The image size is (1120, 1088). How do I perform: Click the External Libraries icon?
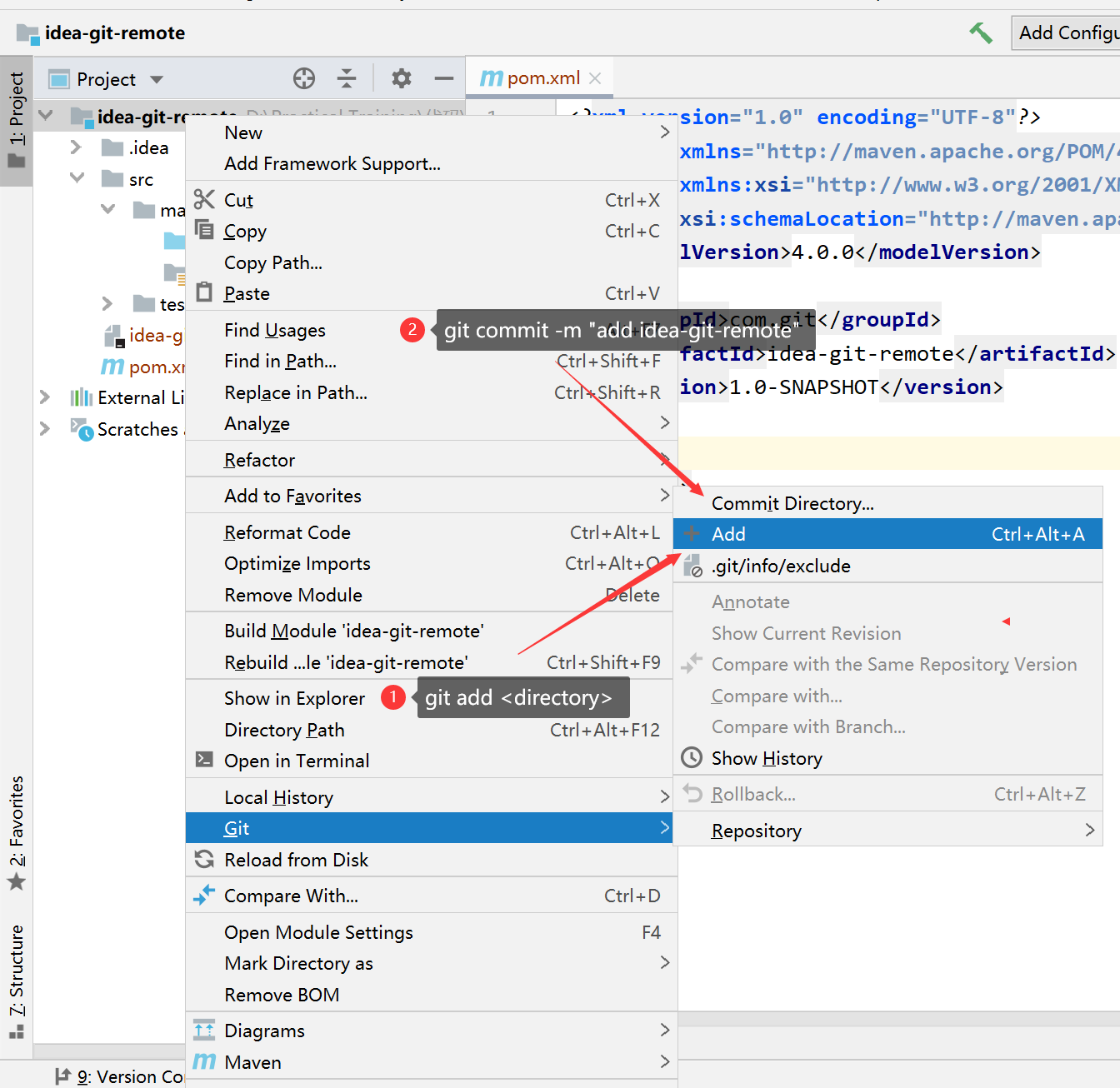coord(81,397)
